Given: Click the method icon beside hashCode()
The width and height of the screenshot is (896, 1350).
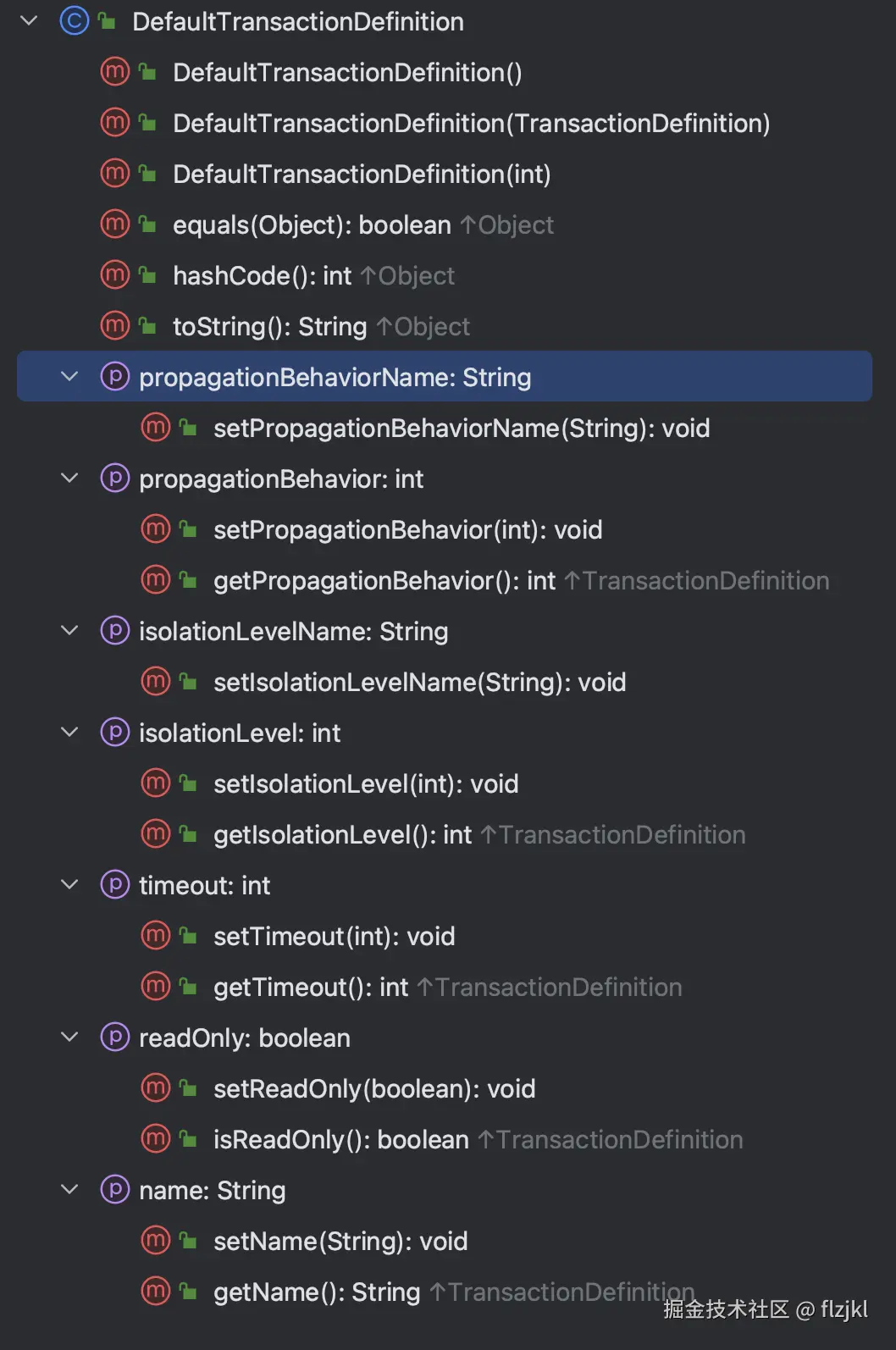Looking at the screenshot, I should 114,275.
